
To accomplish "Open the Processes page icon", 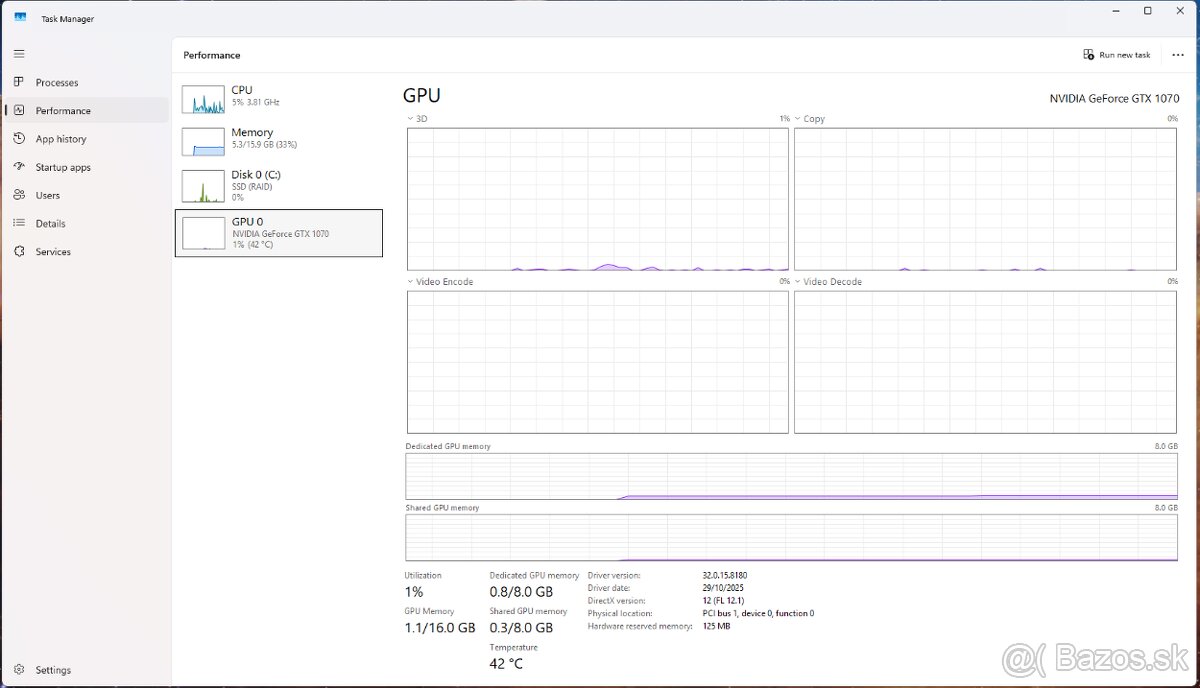I will tap(19, 82).
